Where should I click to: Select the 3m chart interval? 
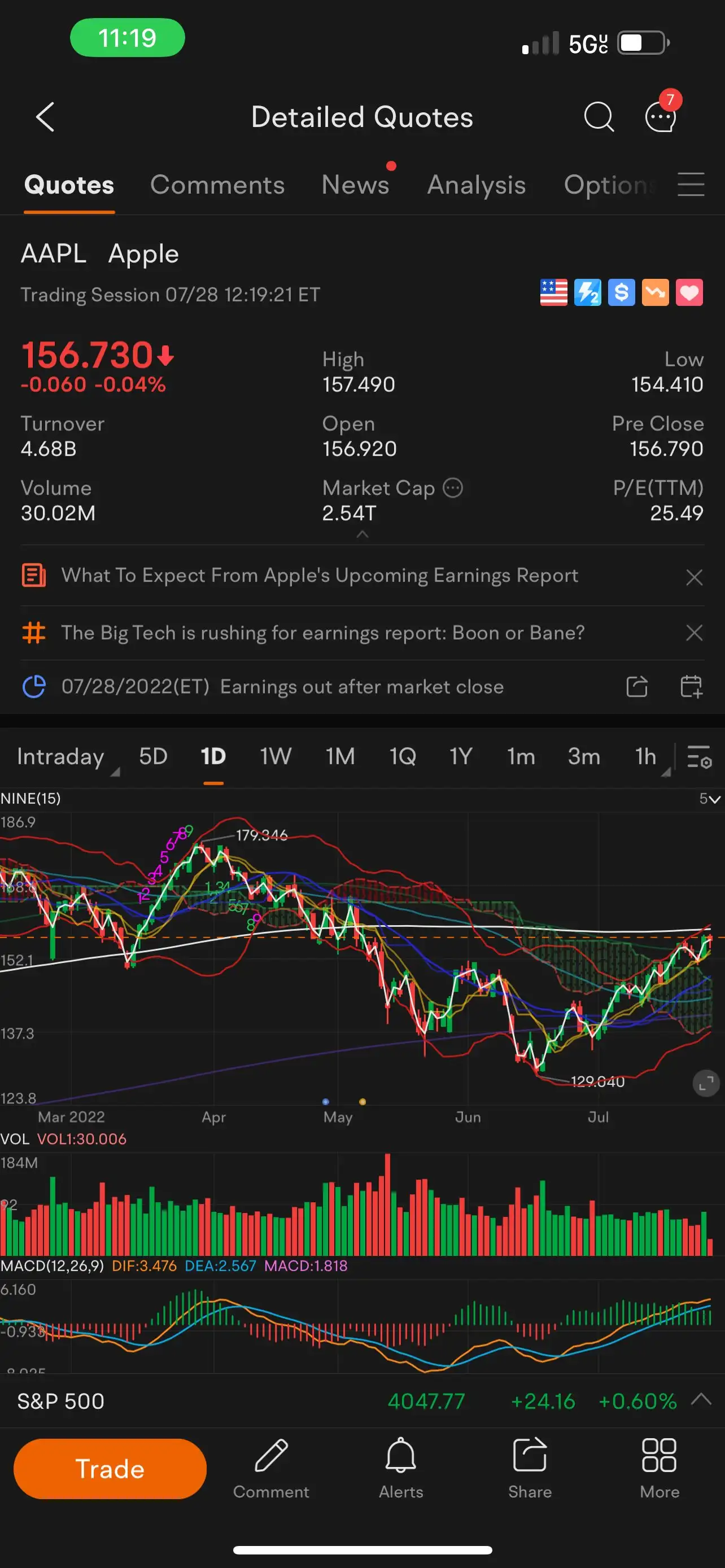pyautogui.click(x=583, y=756)
